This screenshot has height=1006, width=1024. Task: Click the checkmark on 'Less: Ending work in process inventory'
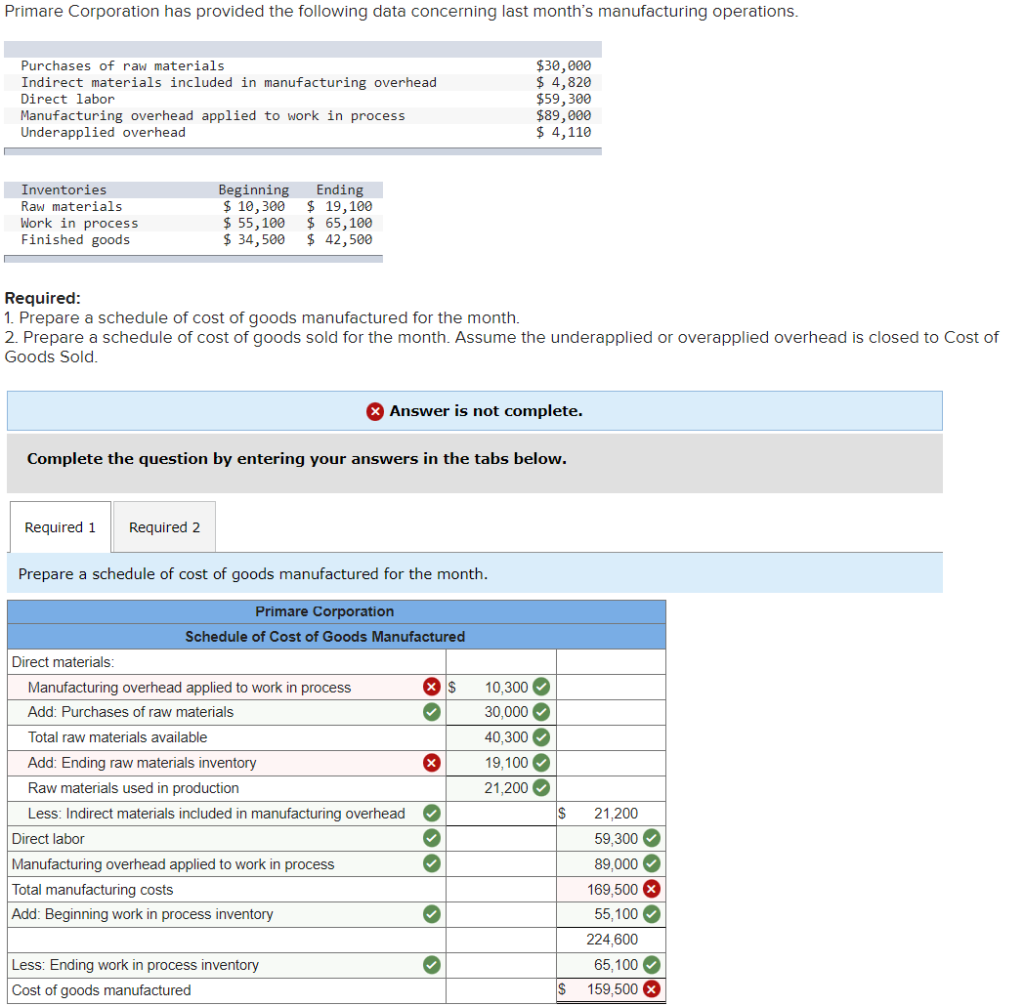(431, 964)
